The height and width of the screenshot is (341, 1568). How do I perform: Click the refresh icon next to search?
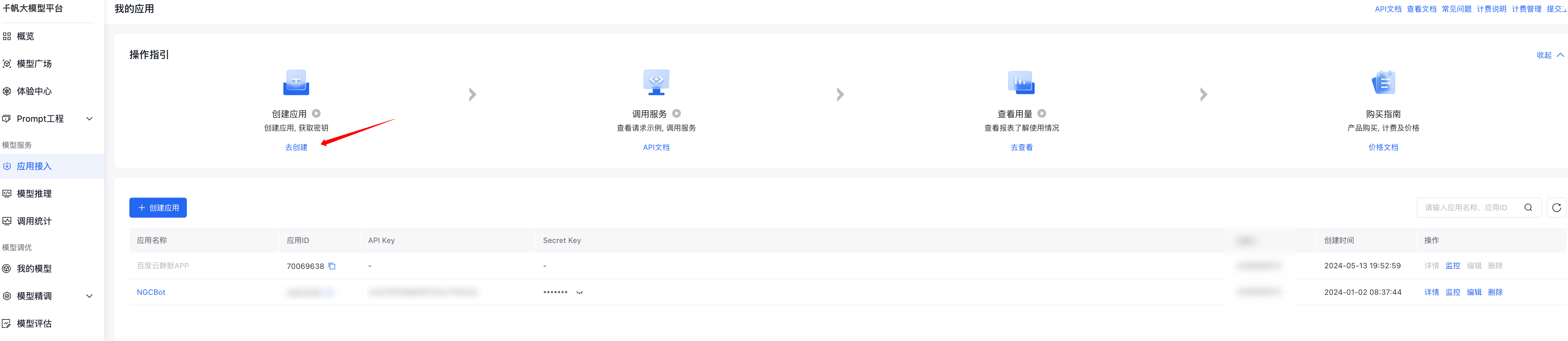(1556, 208)
